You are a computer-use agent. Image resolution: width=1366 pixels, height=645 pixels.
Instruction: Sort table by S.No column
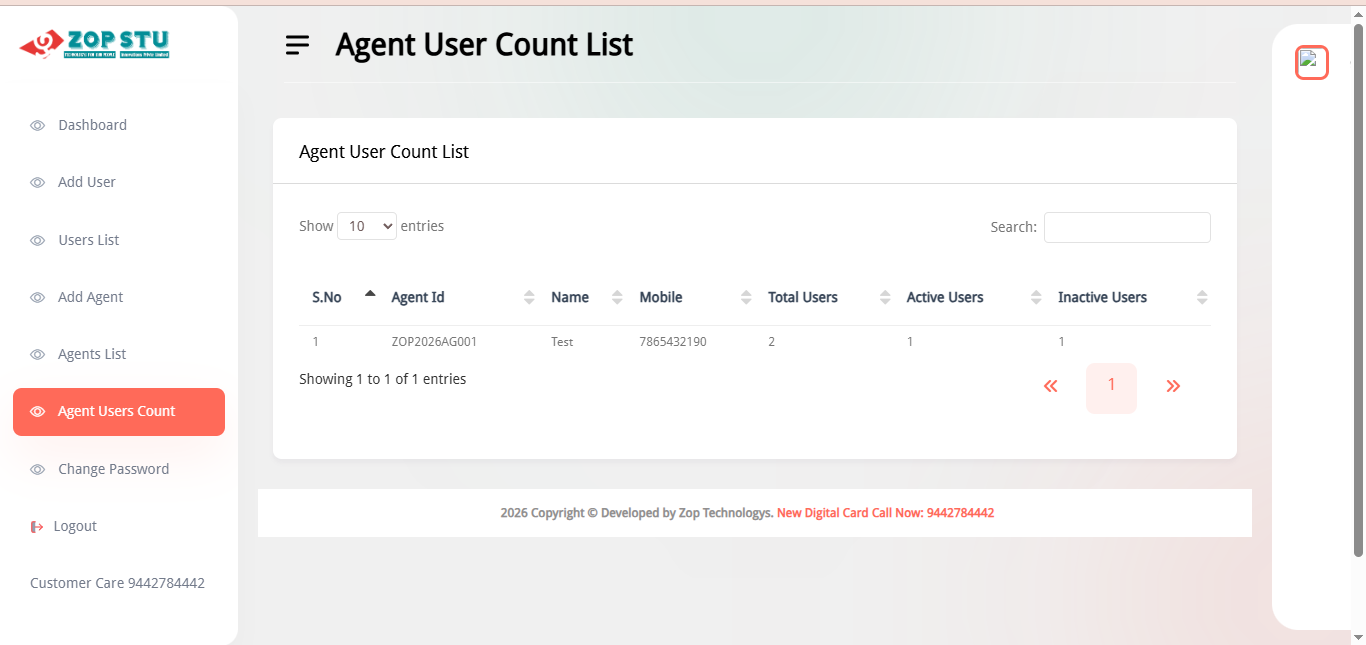[x=327, y=297]
